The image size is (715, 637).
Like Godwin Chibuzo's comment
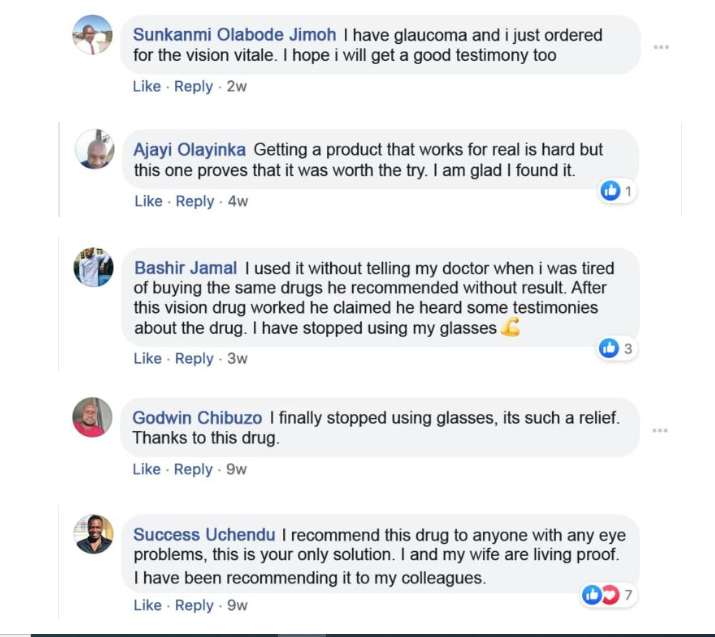147,468
